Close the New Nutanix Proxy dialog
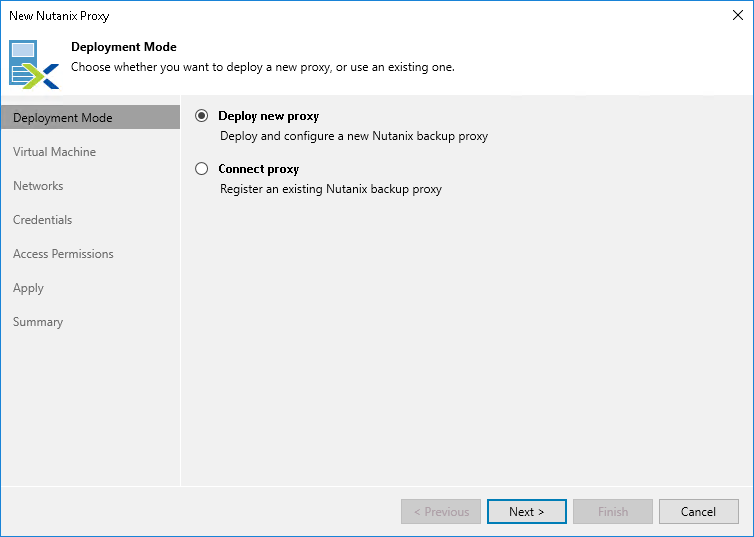Image resolution: width=754 pixels, height=537 pixels. point(738,15)
